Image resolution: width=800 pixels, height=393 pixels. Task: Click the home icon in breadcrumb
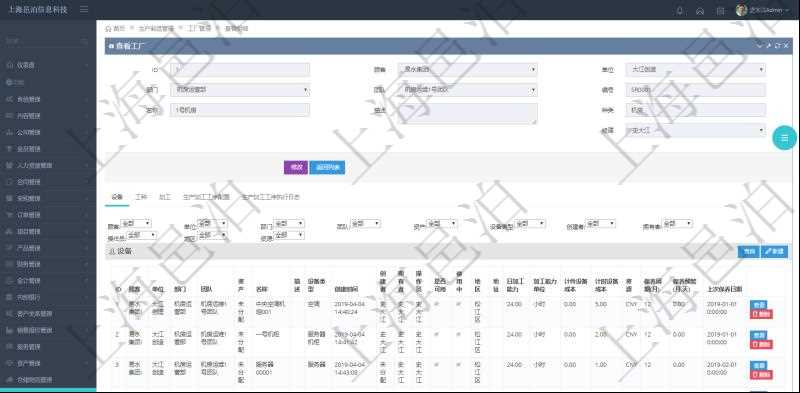tap(108, 29)
